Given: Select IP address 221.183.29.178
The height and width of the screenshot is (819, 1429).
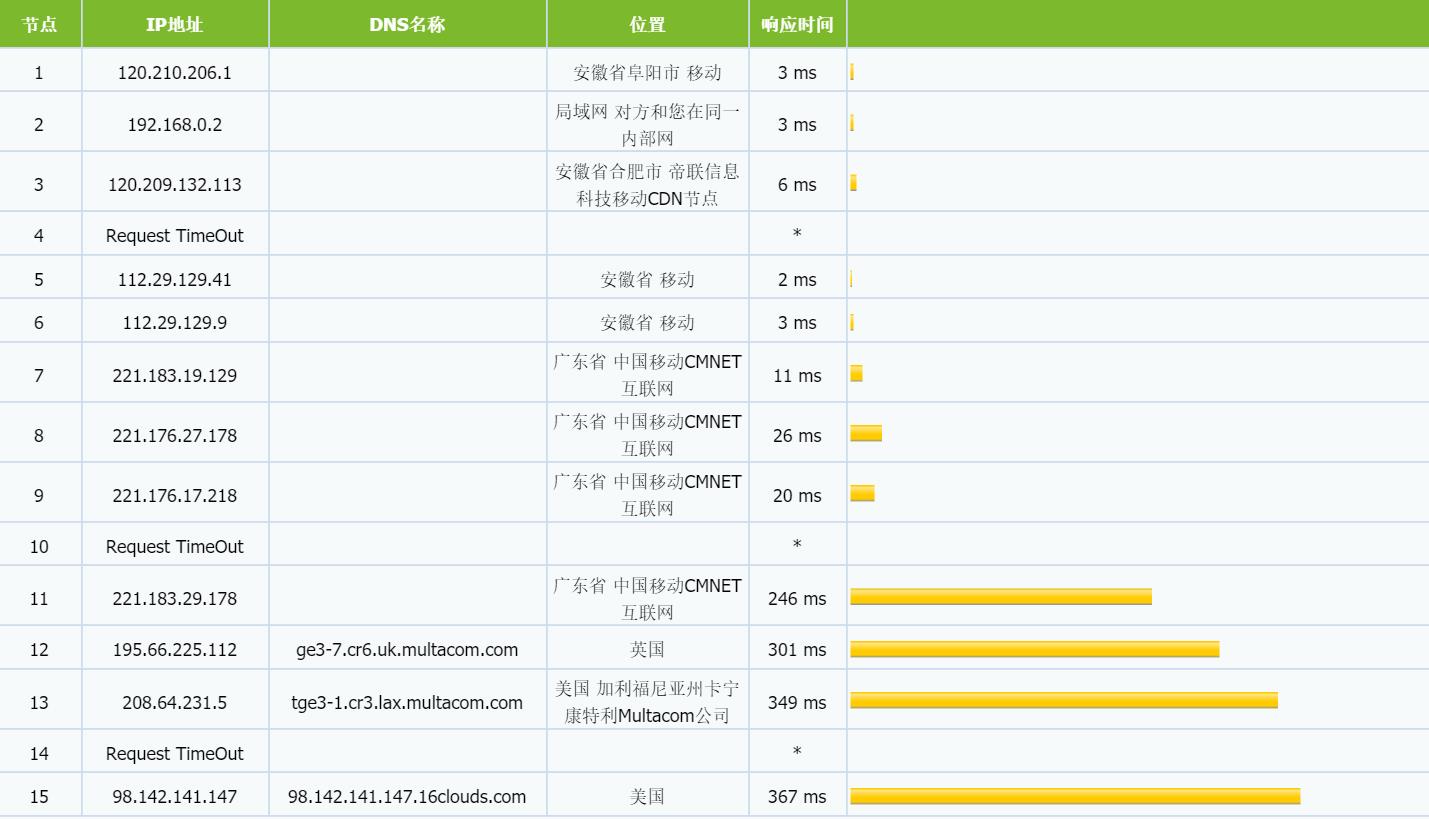Looking at the screenshot, I should click(175, 599).
